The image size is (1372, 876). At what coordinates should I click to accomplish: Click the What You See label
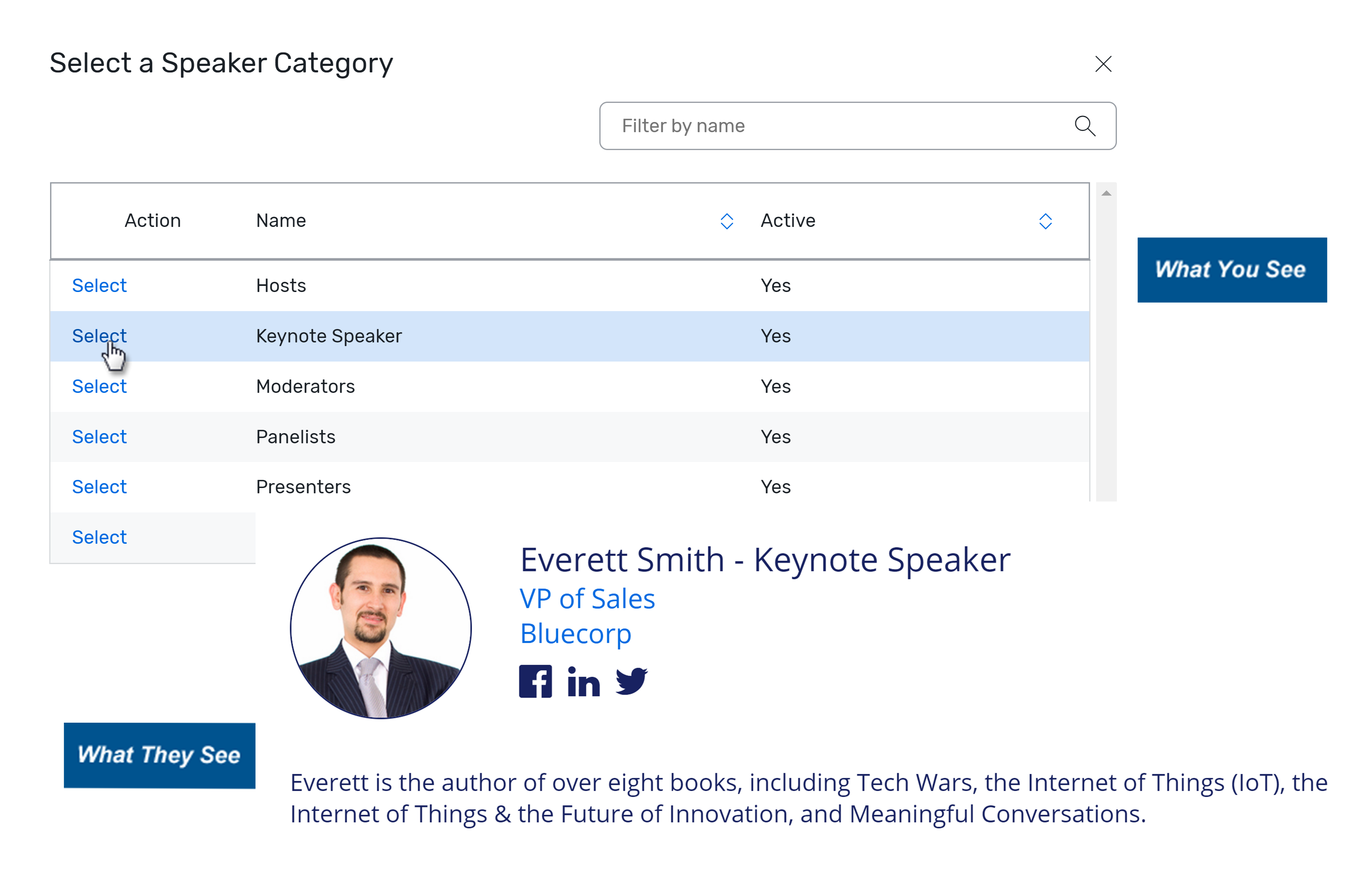(x=1231, y=269)
